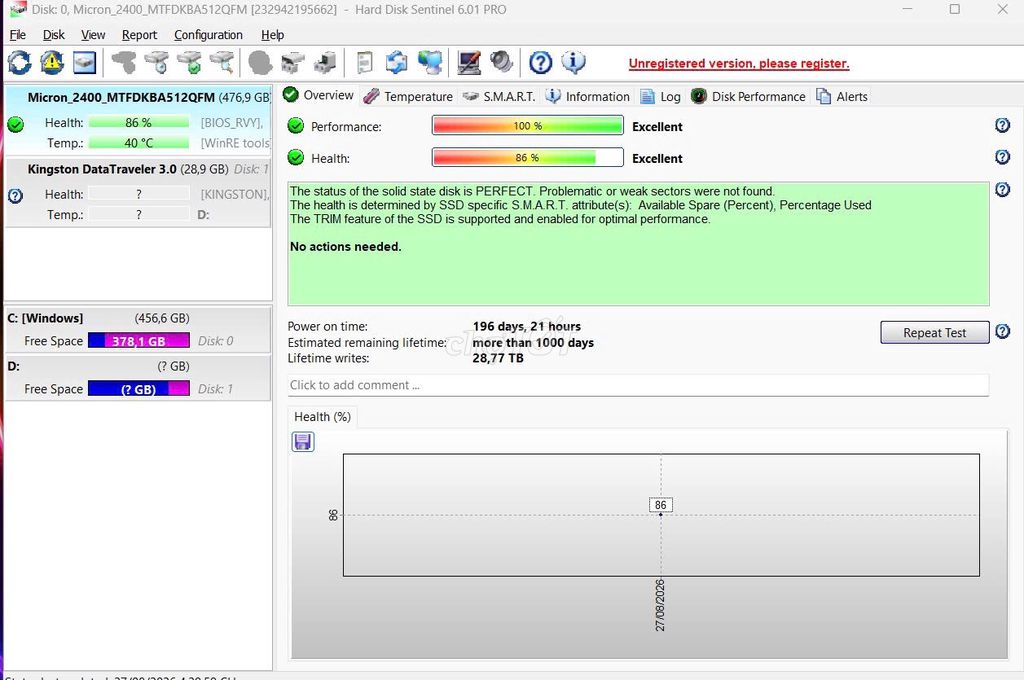Click the help icon beside green status box

pyautogui.click(x=1002, y=189)
